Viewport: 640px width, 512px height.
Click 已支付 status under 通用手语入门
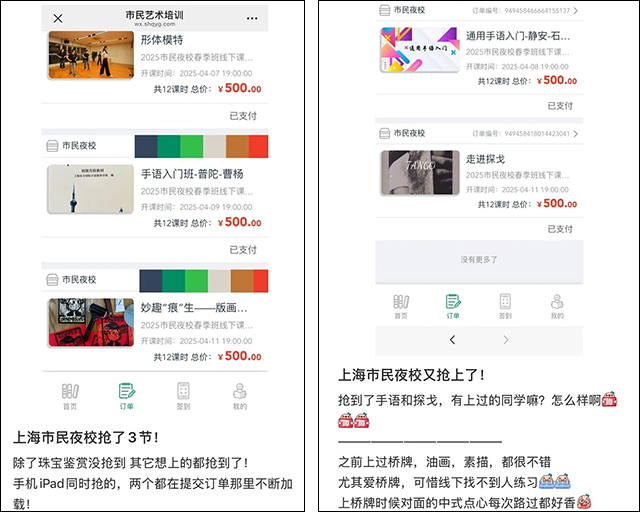coord(560,106)
